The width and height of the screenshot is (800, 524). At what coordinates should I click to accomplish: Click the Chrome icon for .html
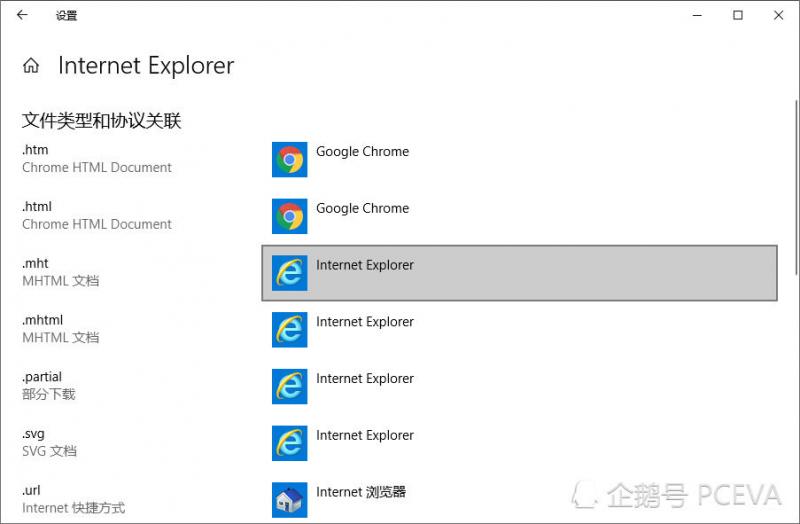[290, 216]
